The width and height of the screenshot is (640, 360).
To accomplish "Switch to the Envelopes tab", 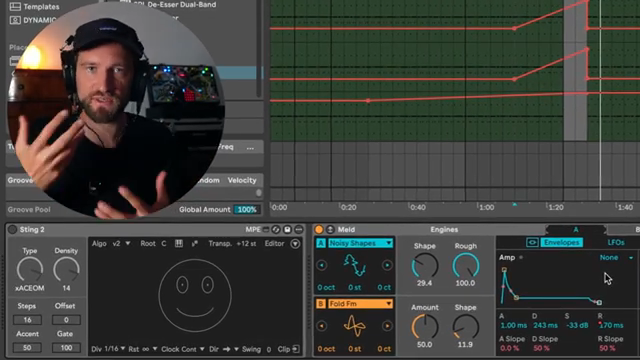I will (x=562, y=242).
